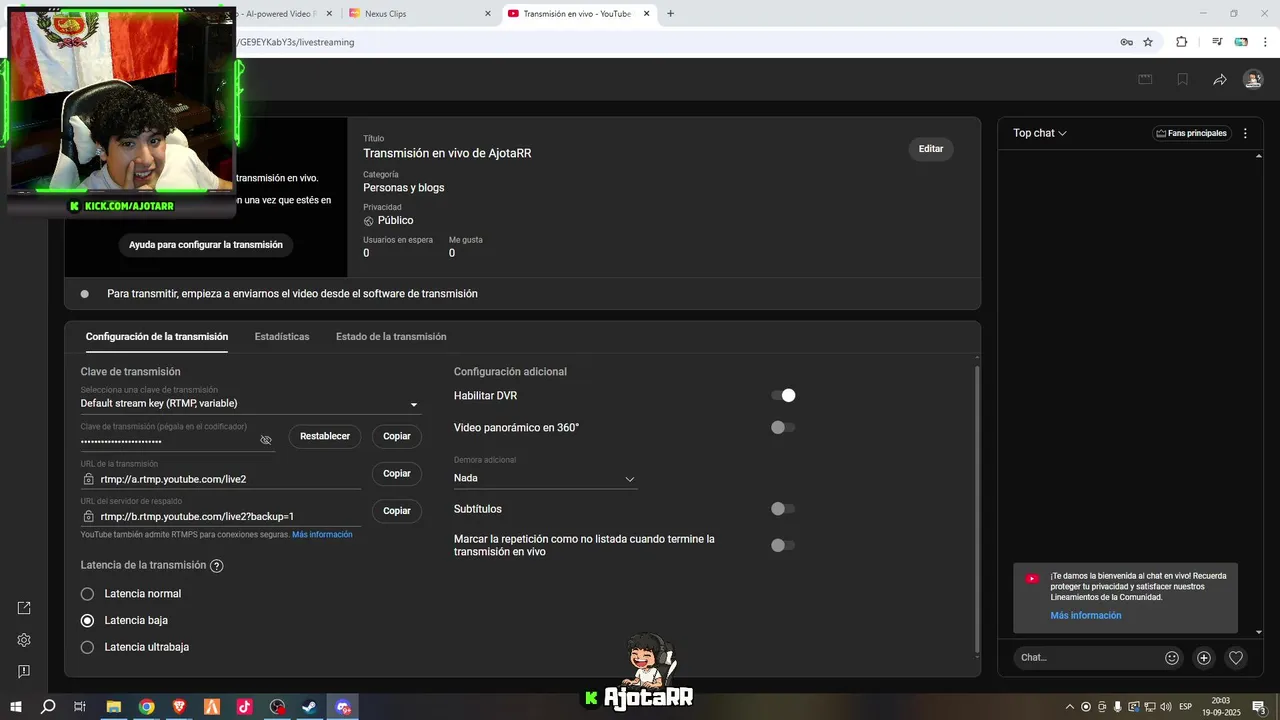1280x720 pixels.
Task: Switch to Configuración de la transmisión tab
Action: 157,337
